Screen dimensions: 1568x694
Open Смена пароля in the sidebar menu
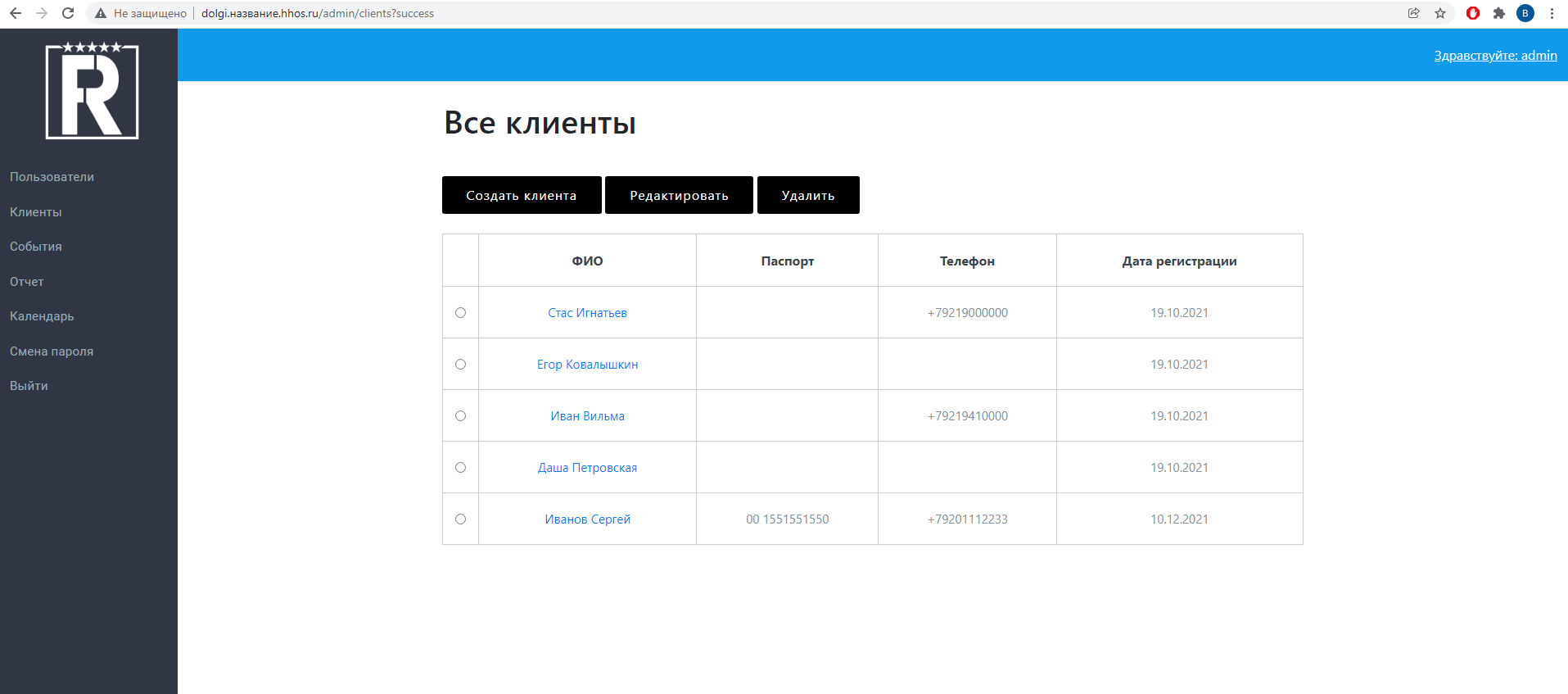[52, 352]
